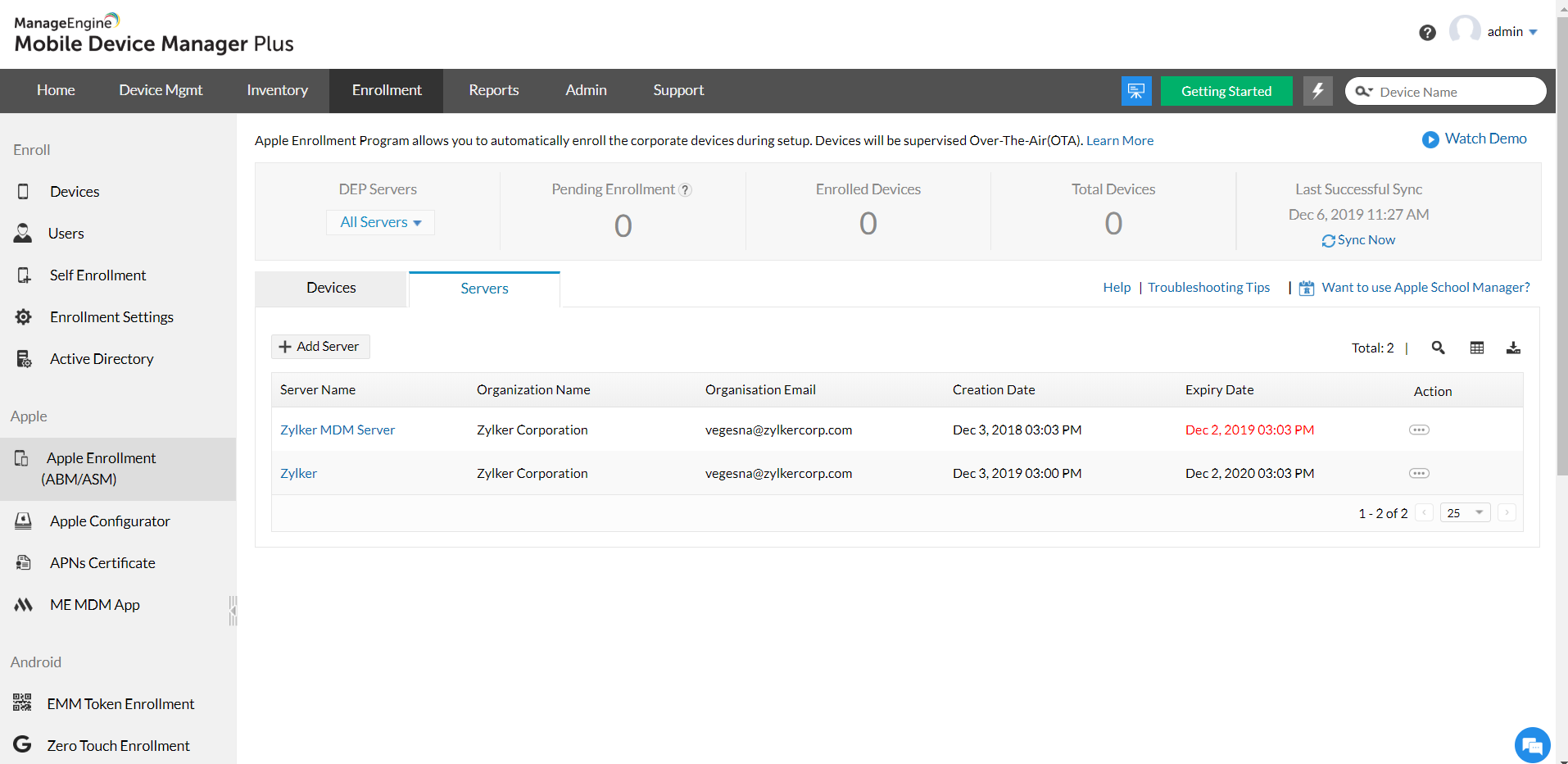The height and width of the screenshot is (764, 1568).
Task: Click the Sync Now link
Action: point(1358,240)
